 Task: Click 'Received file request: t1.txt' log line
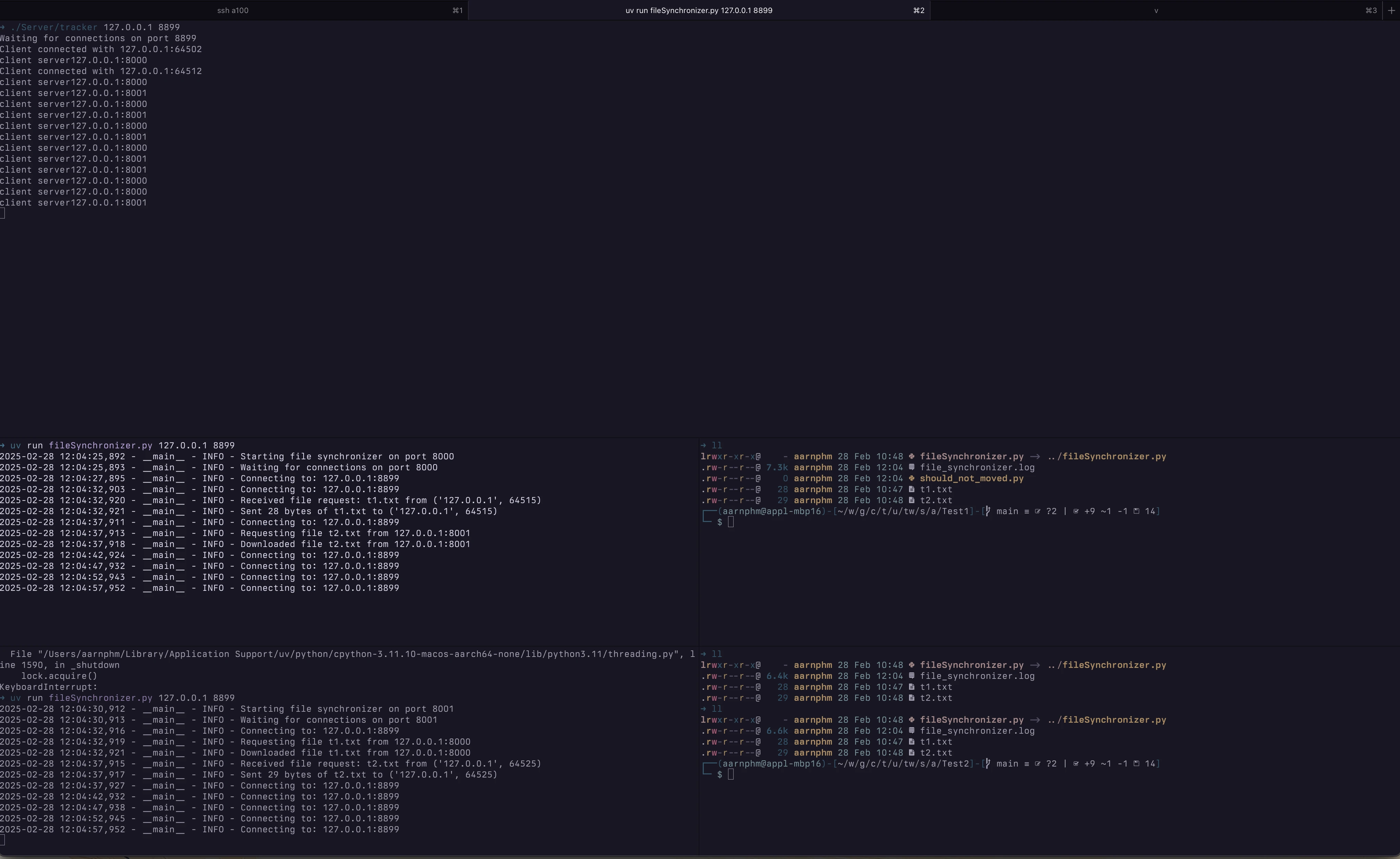click(270, 500)
